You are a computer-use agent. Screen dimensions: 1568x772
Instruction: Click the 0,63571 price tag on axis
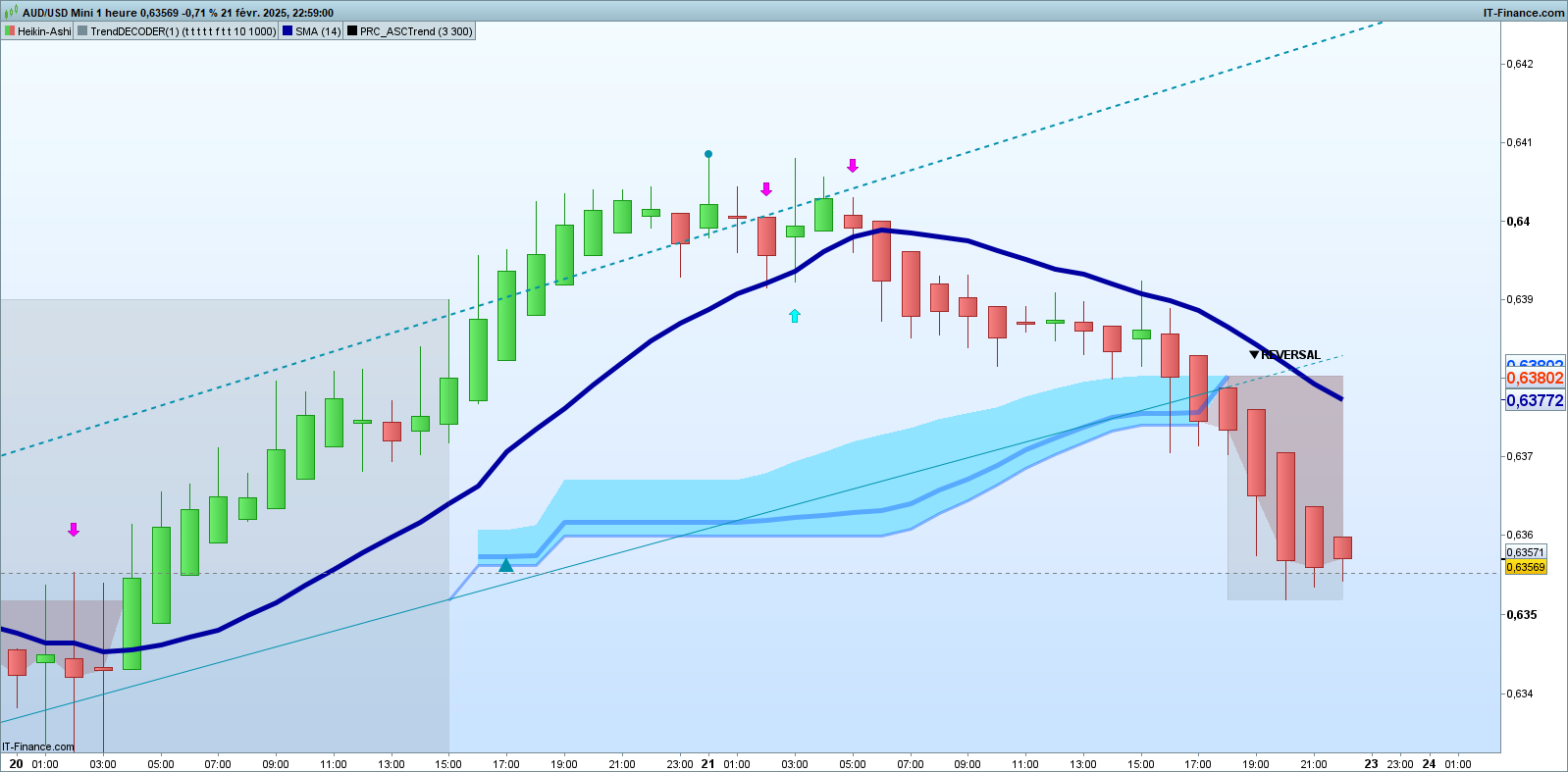point(1526,552)
